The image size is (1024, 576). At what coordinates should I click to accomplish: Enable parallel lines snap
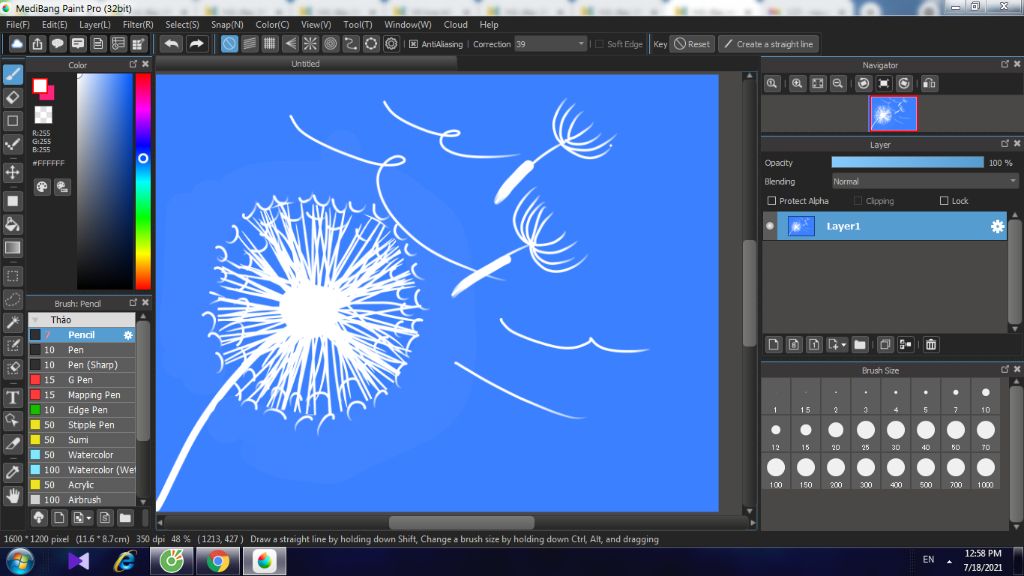point(249,44)
